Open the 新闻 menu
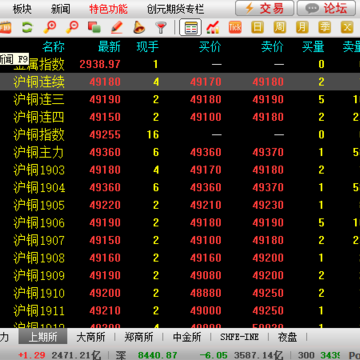Image resolution: width=360 pixels, height=360 pixels. (61, 9)
